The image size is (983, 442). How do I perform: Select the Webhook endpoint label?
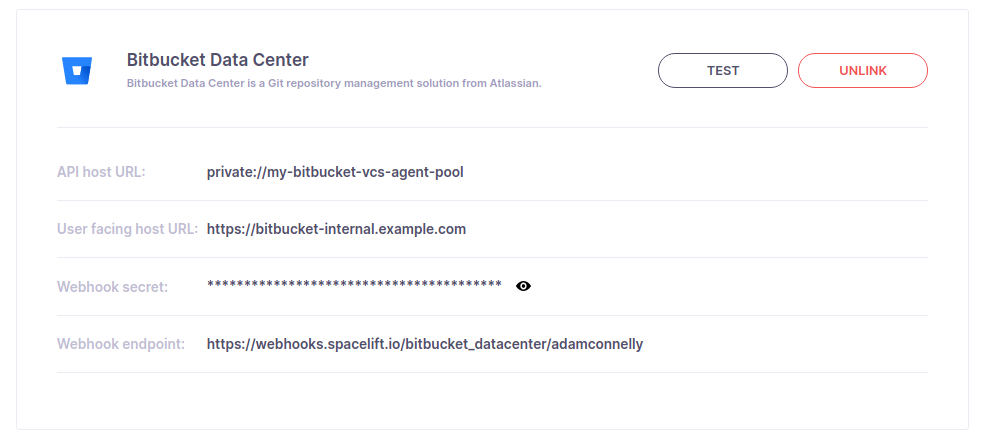click(x=121, y=344)
